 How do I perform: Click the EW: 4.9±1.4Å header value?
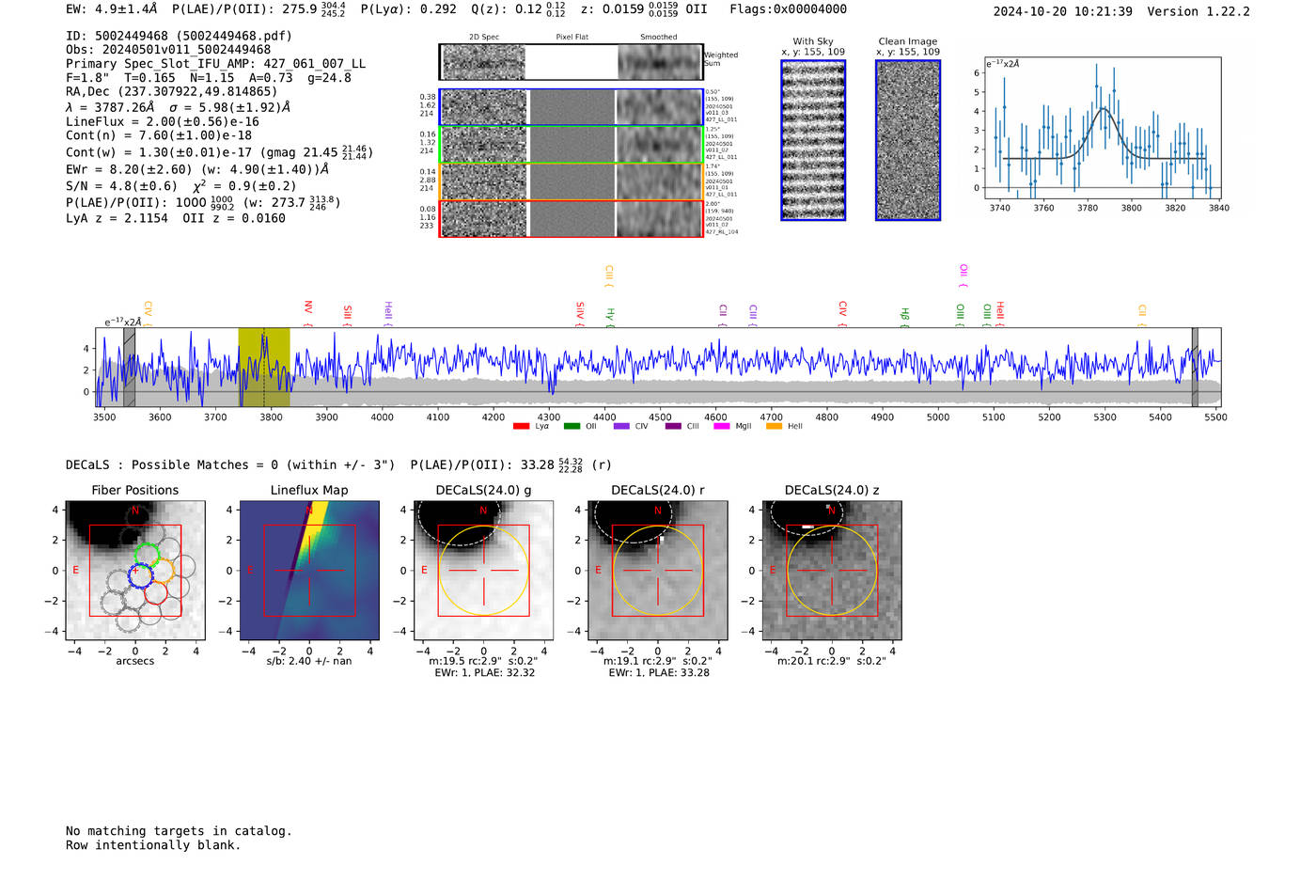click(111, 9)
